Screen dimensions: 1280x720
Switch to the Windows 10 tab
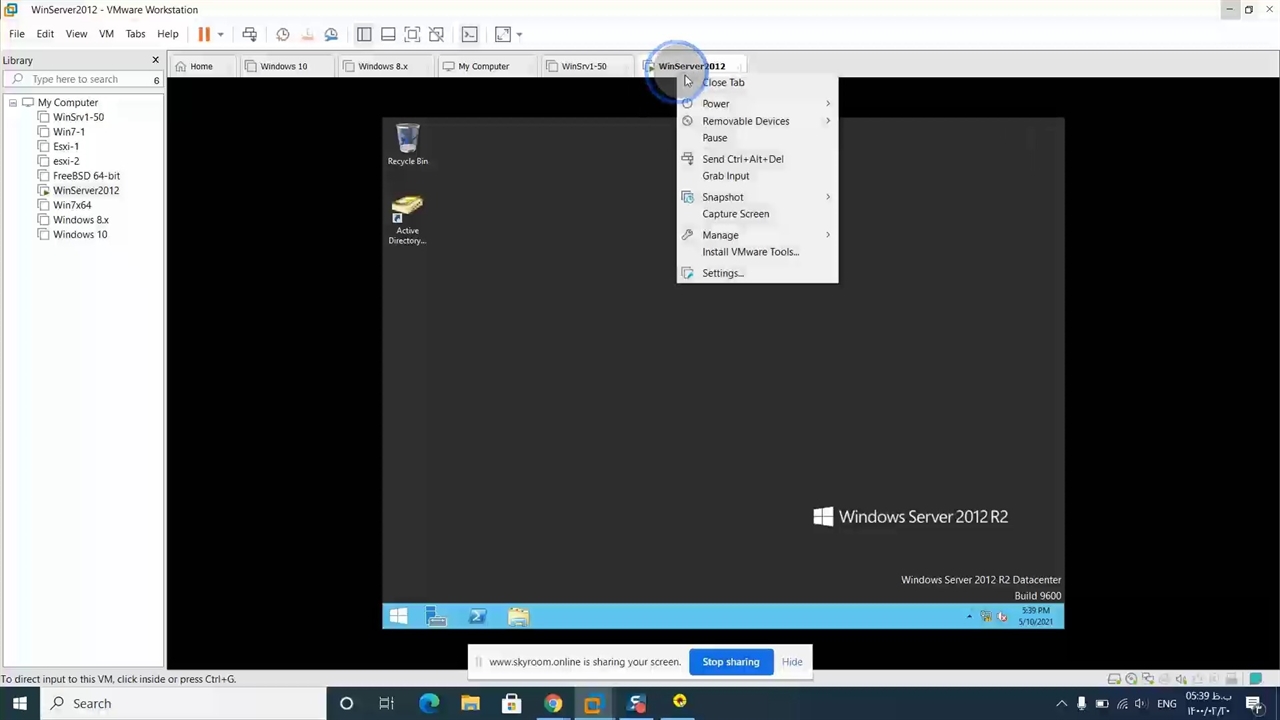tap(283, 66)
